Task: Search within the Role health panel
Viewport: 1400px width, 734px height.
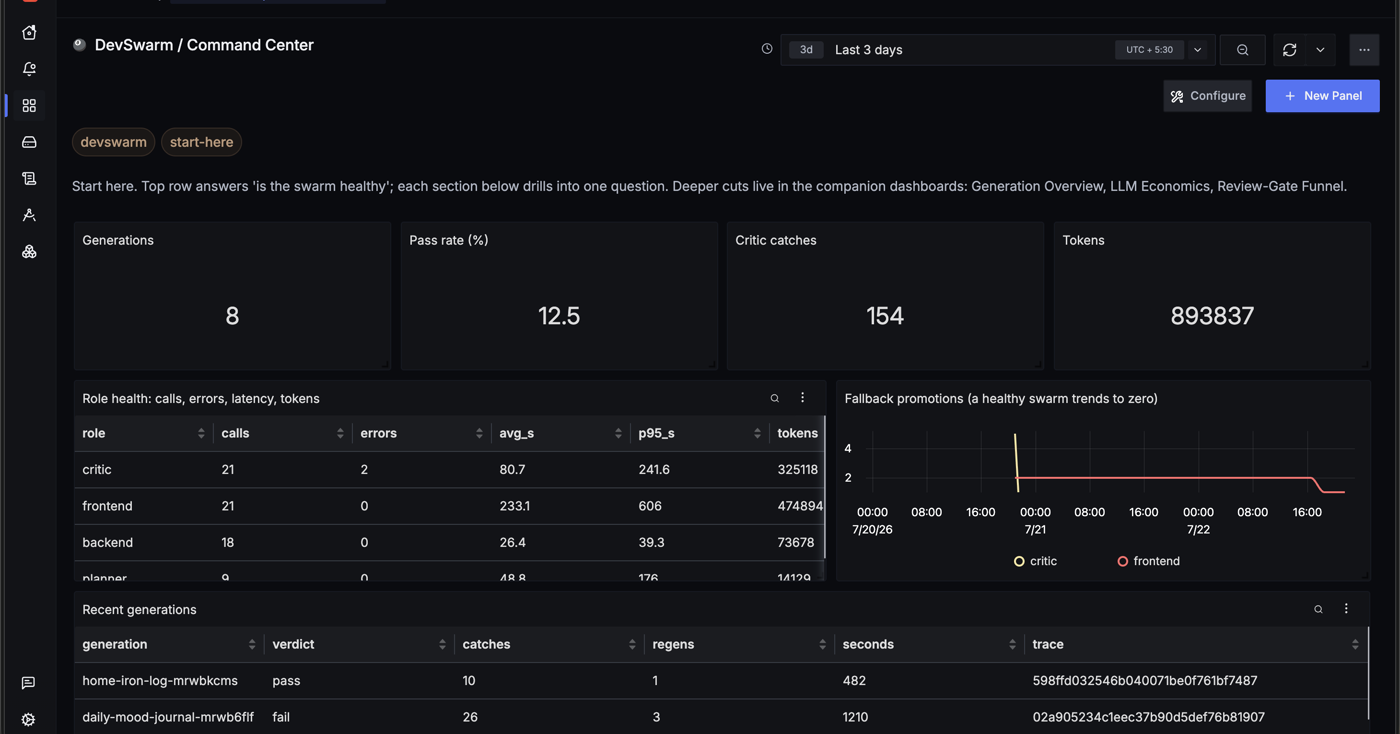Action: point(775,398)
